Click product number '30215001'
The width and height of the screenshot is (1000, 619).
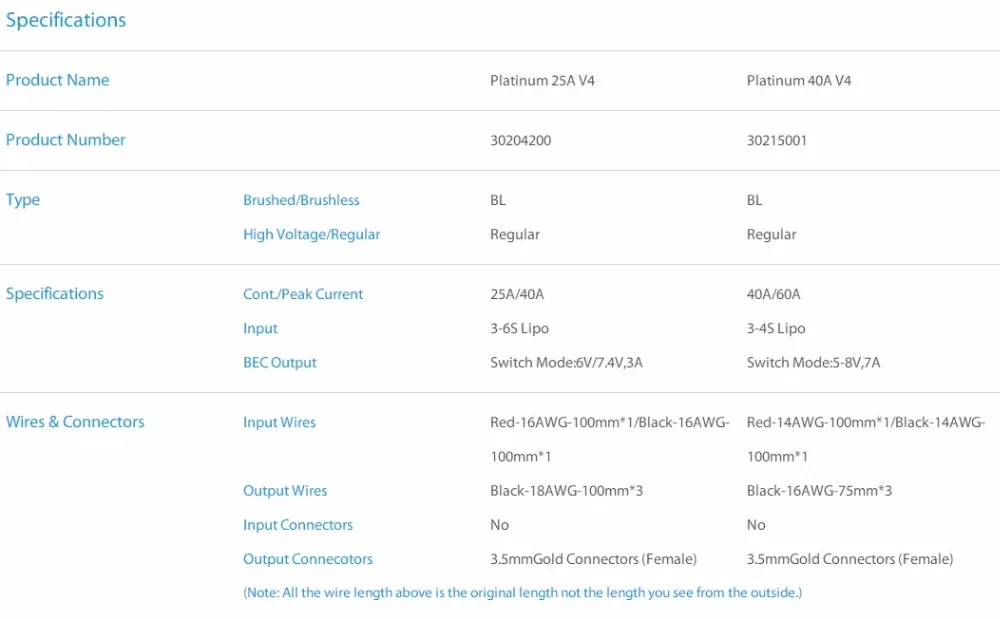click(x=777, y=141)
